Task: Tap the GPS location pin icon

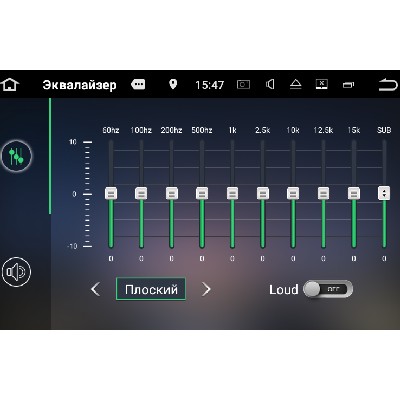Action: (x=173, y=84)
